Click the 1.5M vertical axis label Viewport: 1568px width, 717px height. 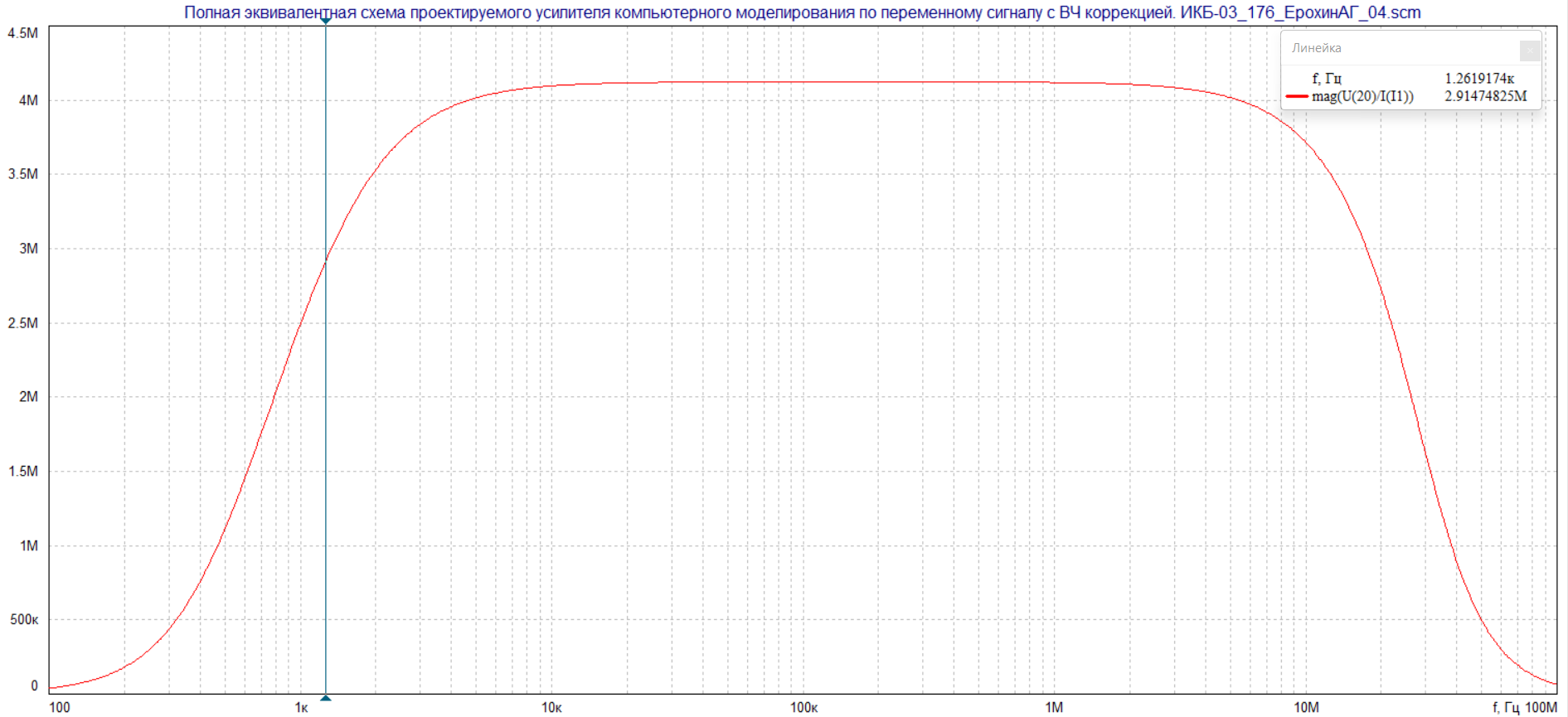click(x=22, y=472)
